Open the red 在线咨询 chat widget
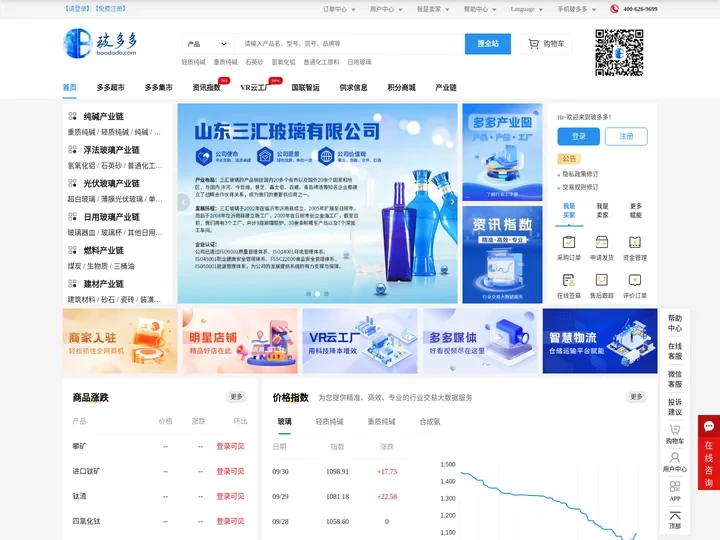 pyautogui.click(x=709, y=453)
